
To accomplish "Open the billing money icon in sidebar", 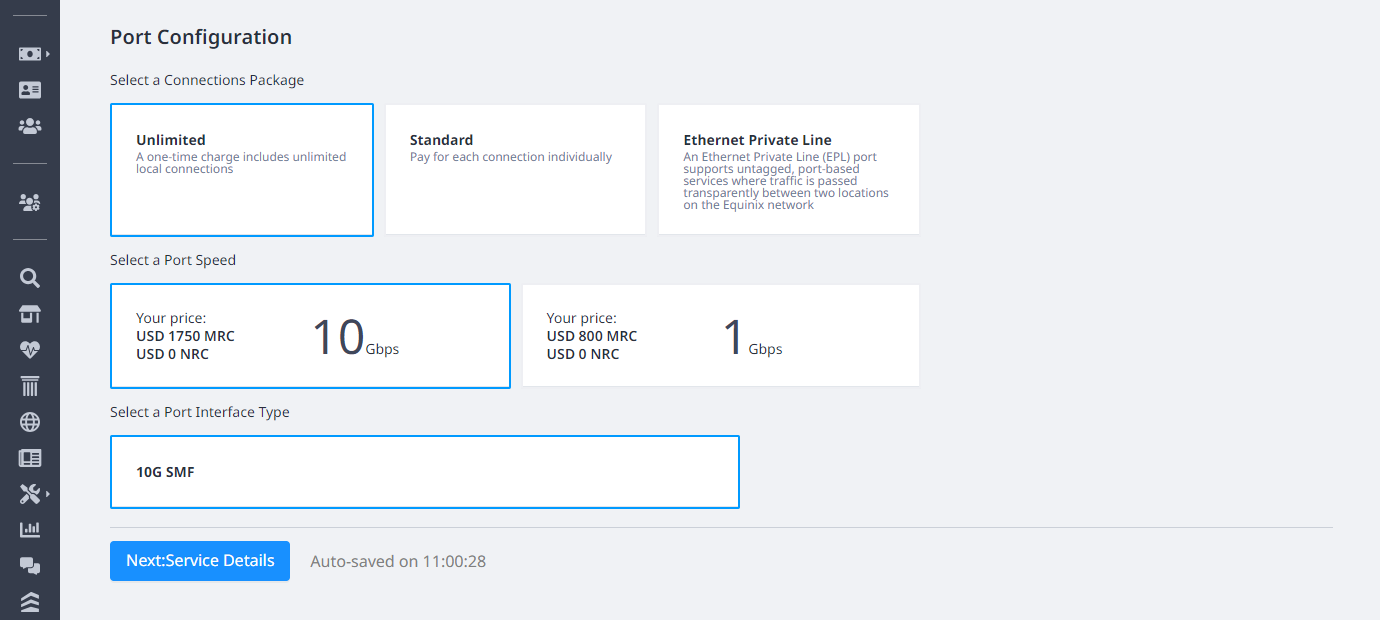I will (x=30, y=54).
